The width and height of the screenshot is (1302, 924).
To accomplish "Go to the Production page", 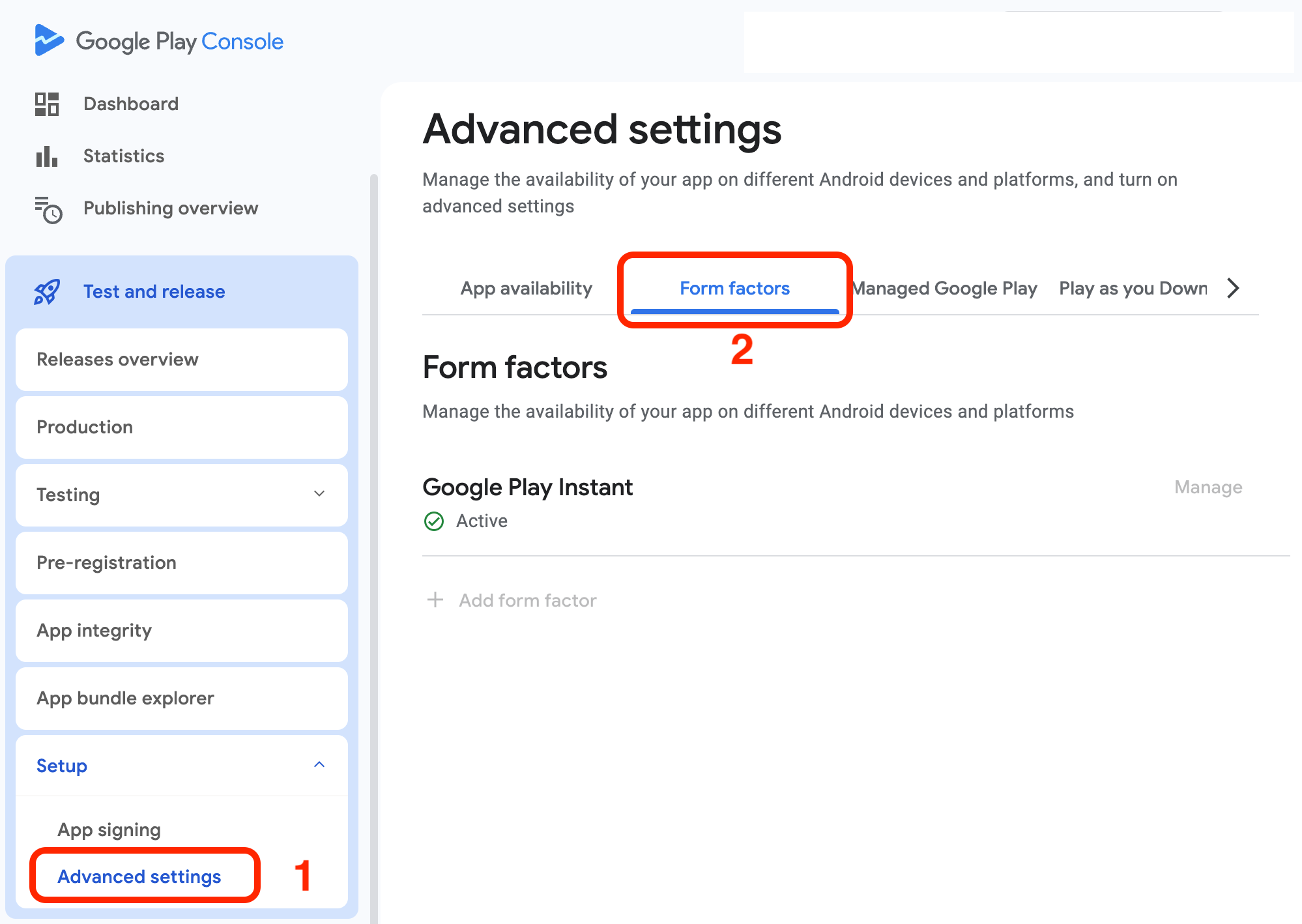I will tap(182, 427).
